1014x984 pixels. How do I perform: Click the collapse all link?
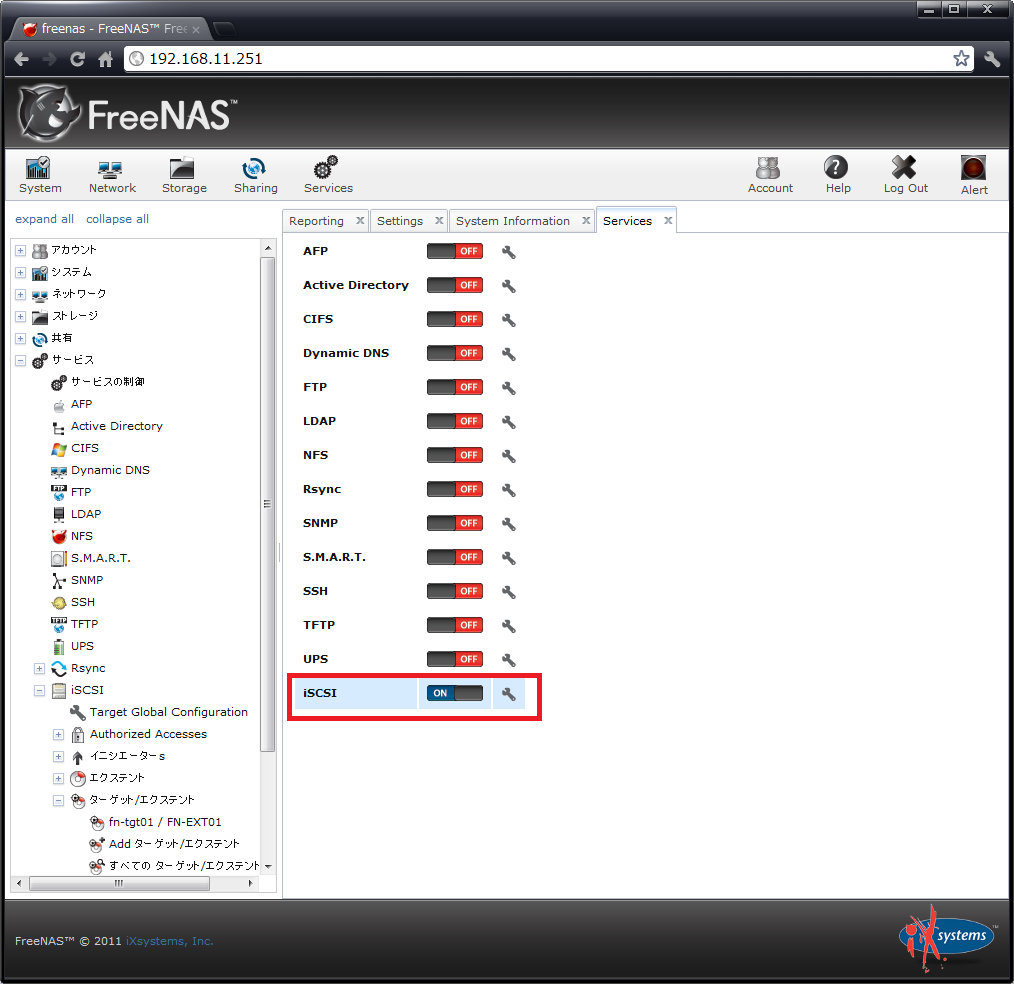[117, 219]
